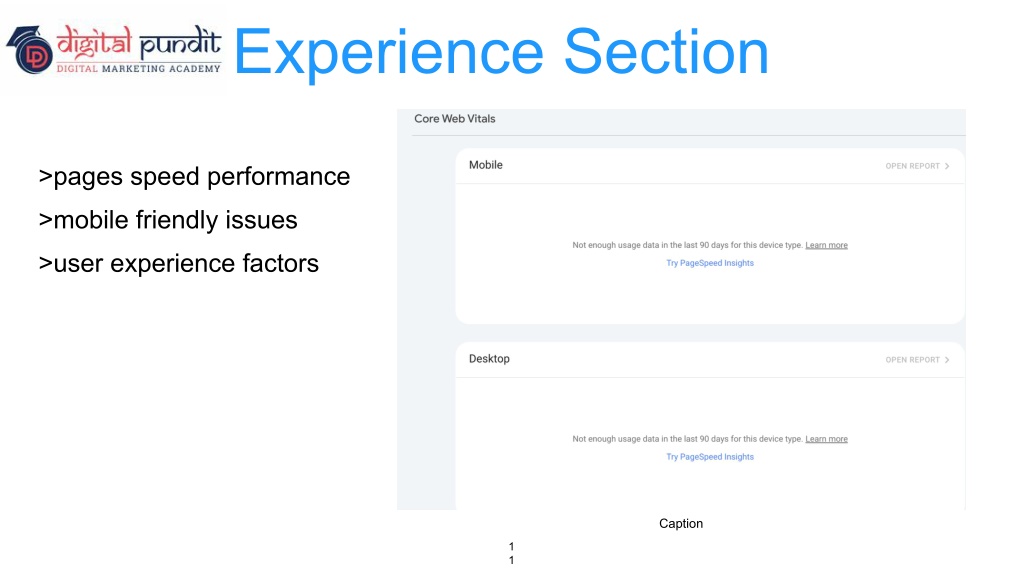Click the Caption text below the screenshot
The width and height of the screenshot is (1024, 576).
click(681, 524)
